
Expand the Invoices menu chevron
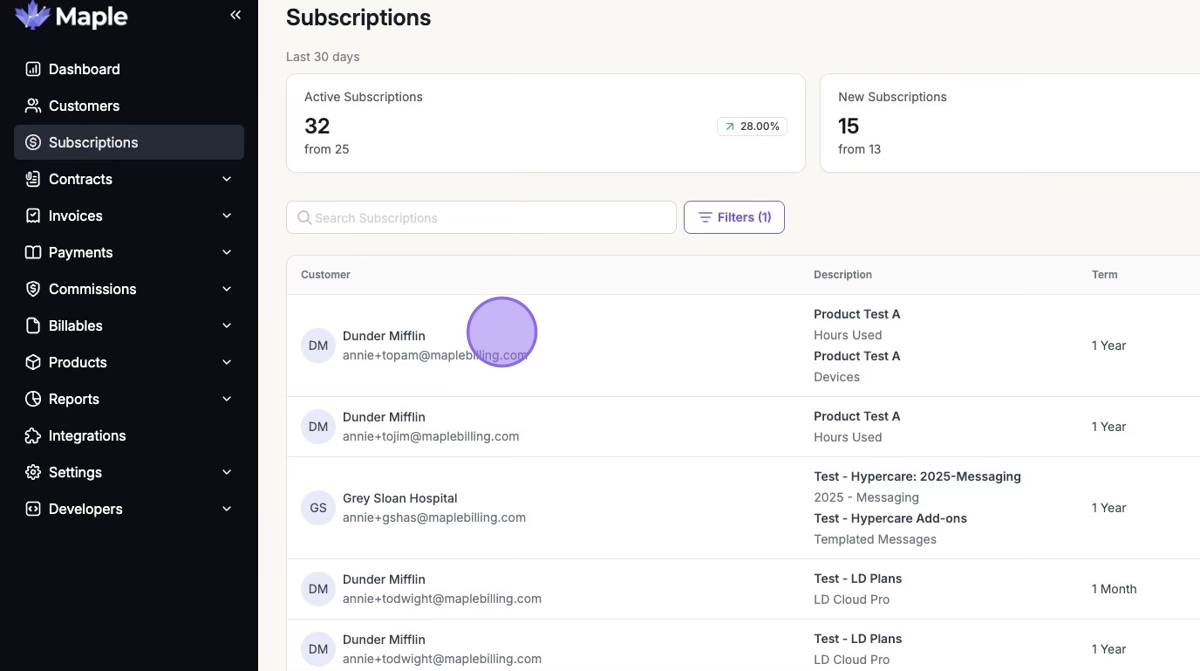pyautogui.click(x=227, y=216)
